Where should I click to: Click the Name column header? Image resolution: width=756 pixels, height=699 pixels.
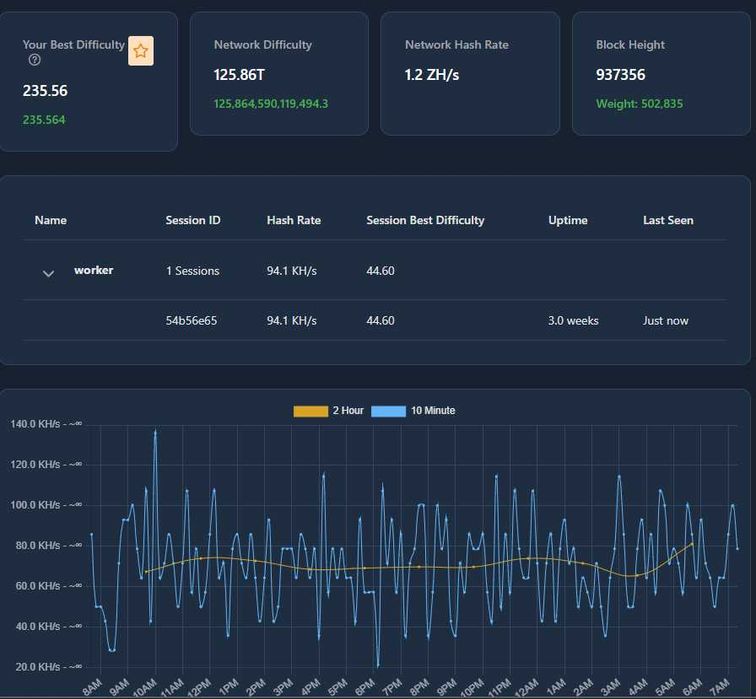(x=51, y=220)
